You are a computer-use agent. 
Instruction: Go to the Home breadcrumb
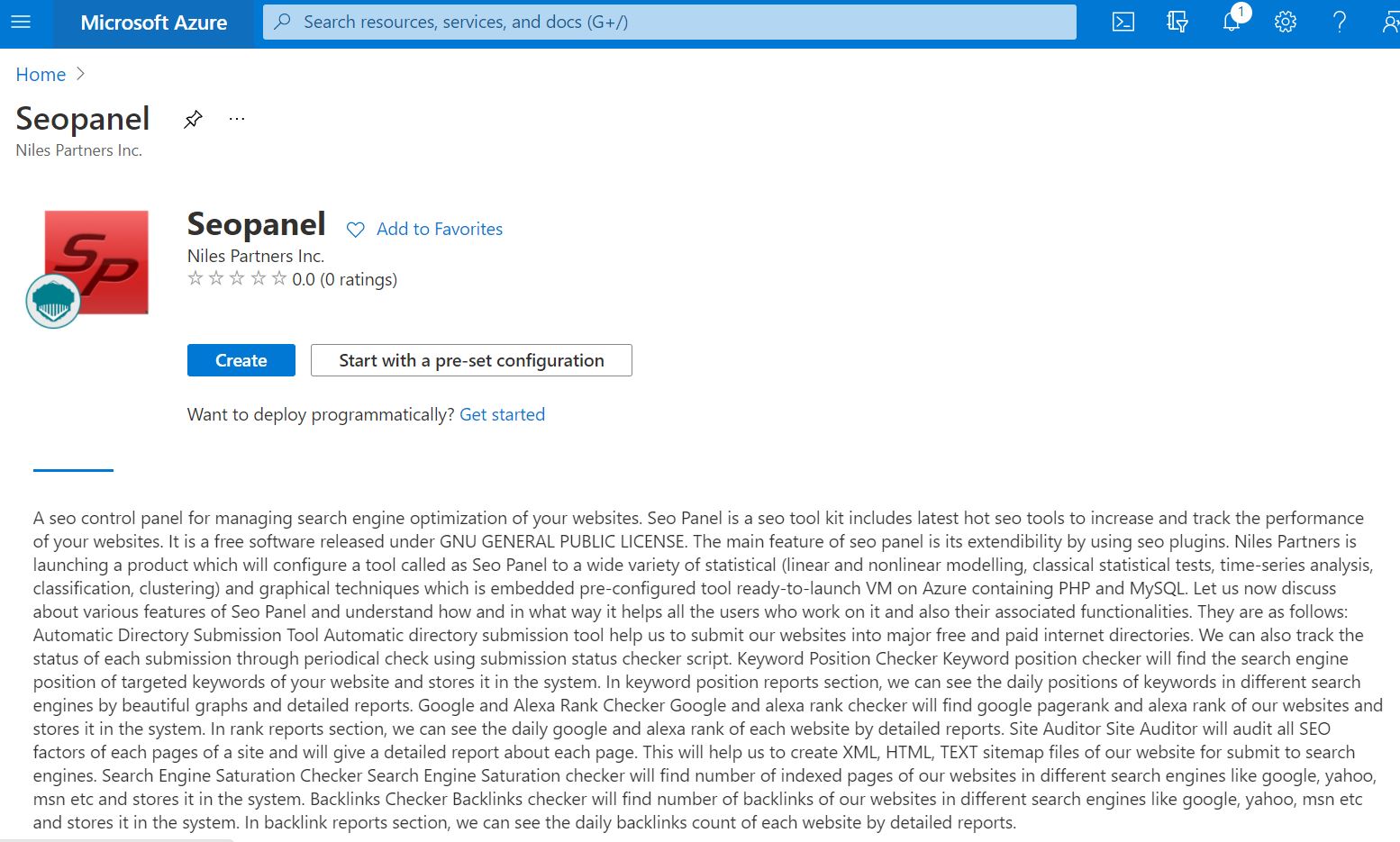click(41, 75)
